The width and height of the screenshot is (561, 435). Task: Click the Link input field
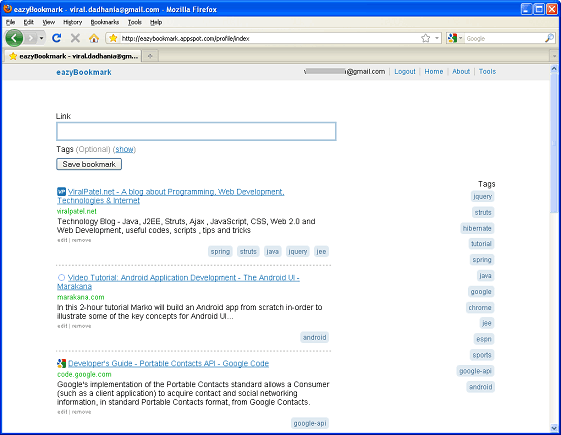tap(196, 131)
